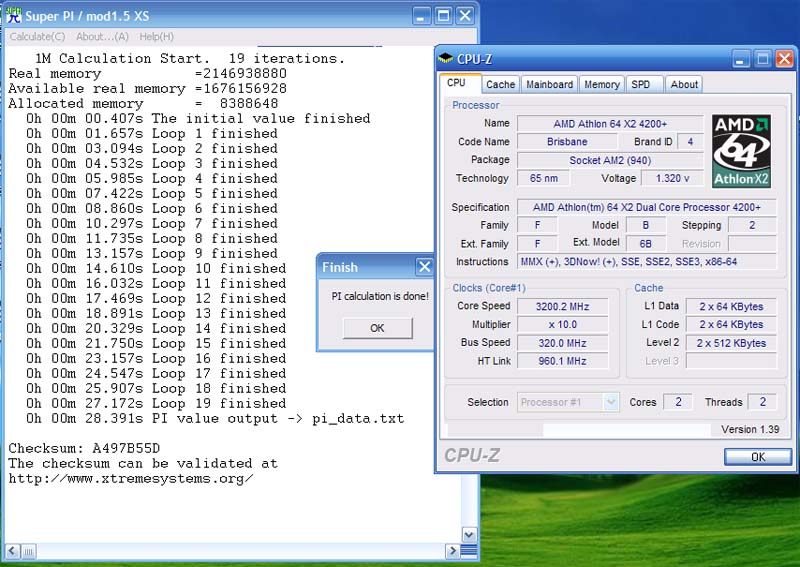Close the CPU-Z window
Image resolution: width=800 pixels, height=567 pixels.
click(x=784, y=59)
